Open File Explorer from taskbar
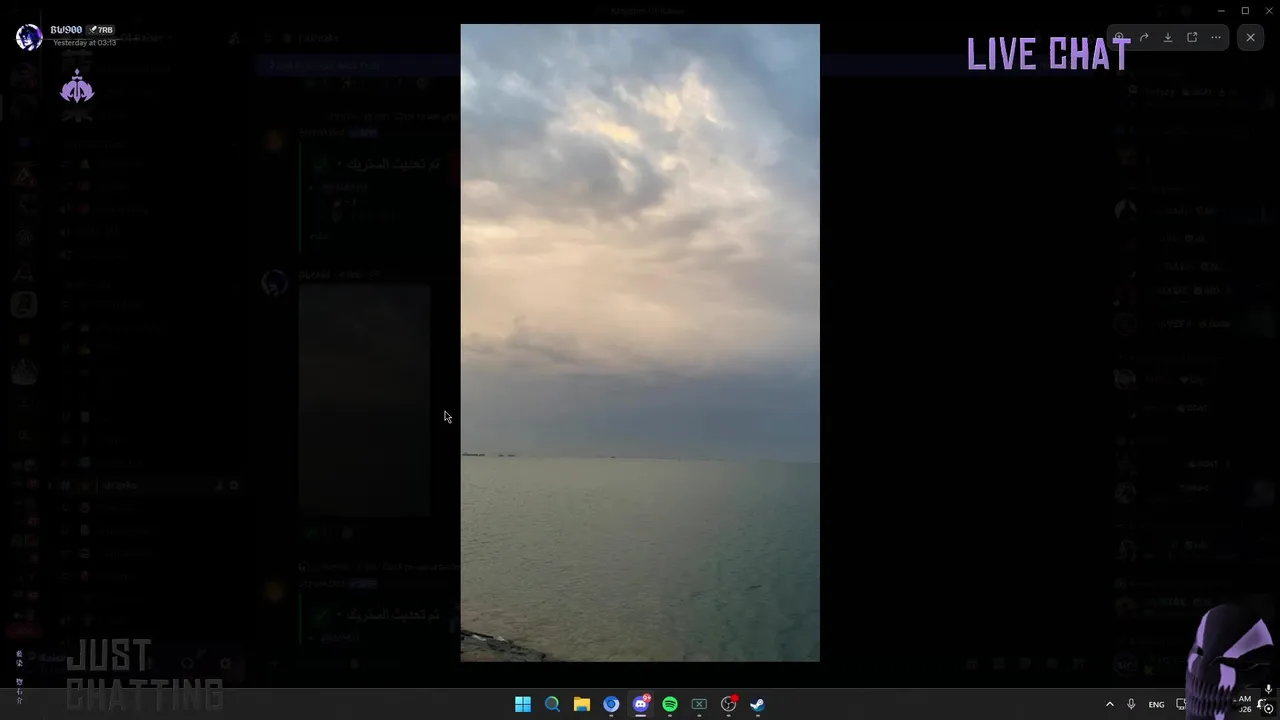Screen dimensions: 1280x720 coord(581,704)
